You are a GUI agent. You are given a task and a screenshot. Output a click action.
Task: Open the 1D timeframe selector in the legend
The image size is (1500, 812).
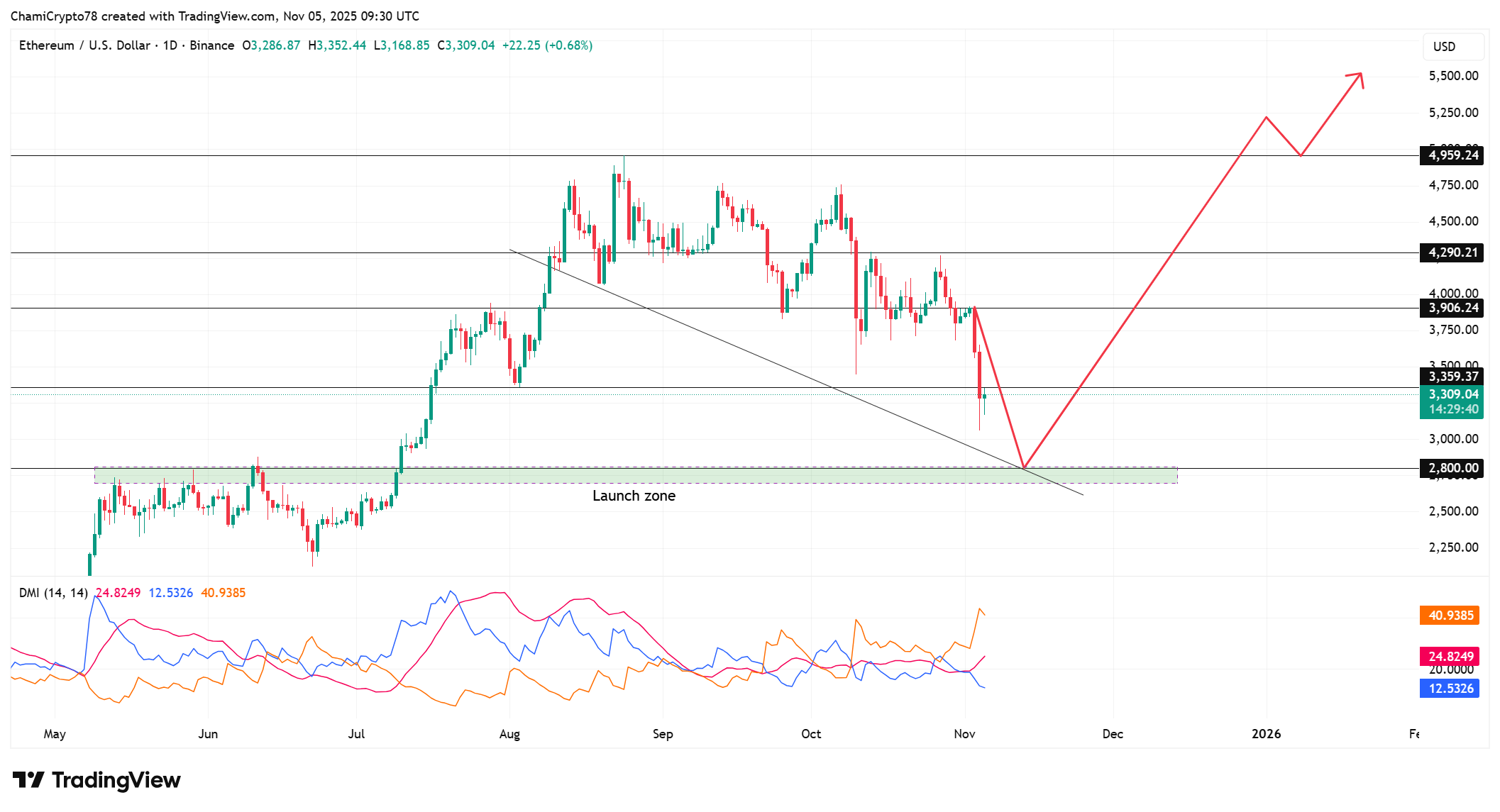click(x=170, y=45)
